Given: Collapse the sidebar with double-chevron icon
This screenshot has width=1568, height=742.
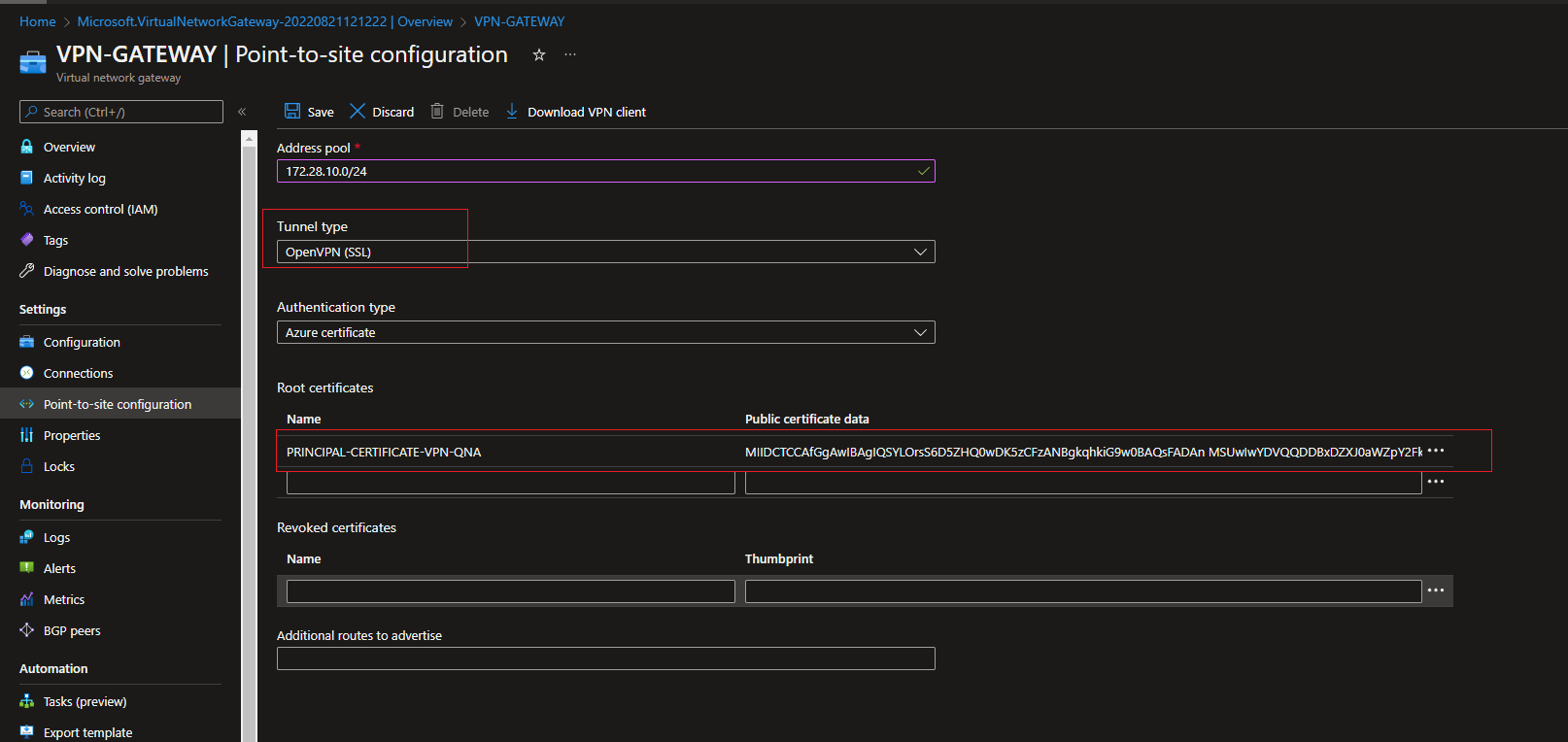Looking at the screenshot, I should pyautogui.click(x=242, y=112).
